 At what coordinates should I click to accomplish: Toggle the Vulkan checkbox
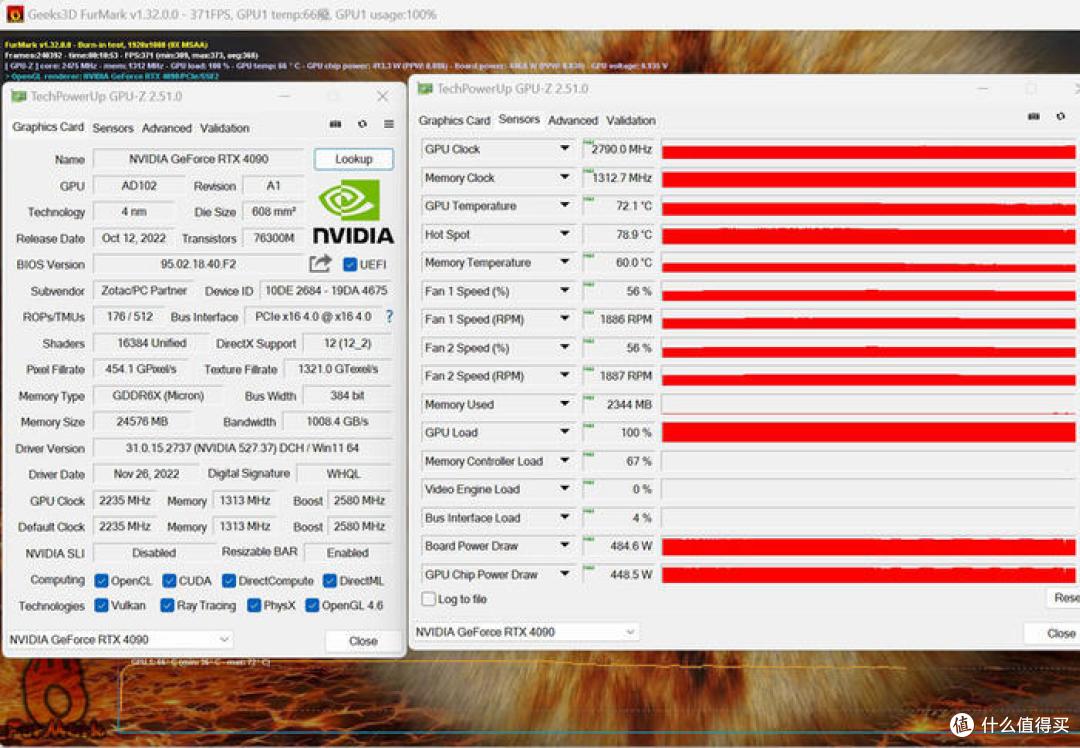(101, 605)
